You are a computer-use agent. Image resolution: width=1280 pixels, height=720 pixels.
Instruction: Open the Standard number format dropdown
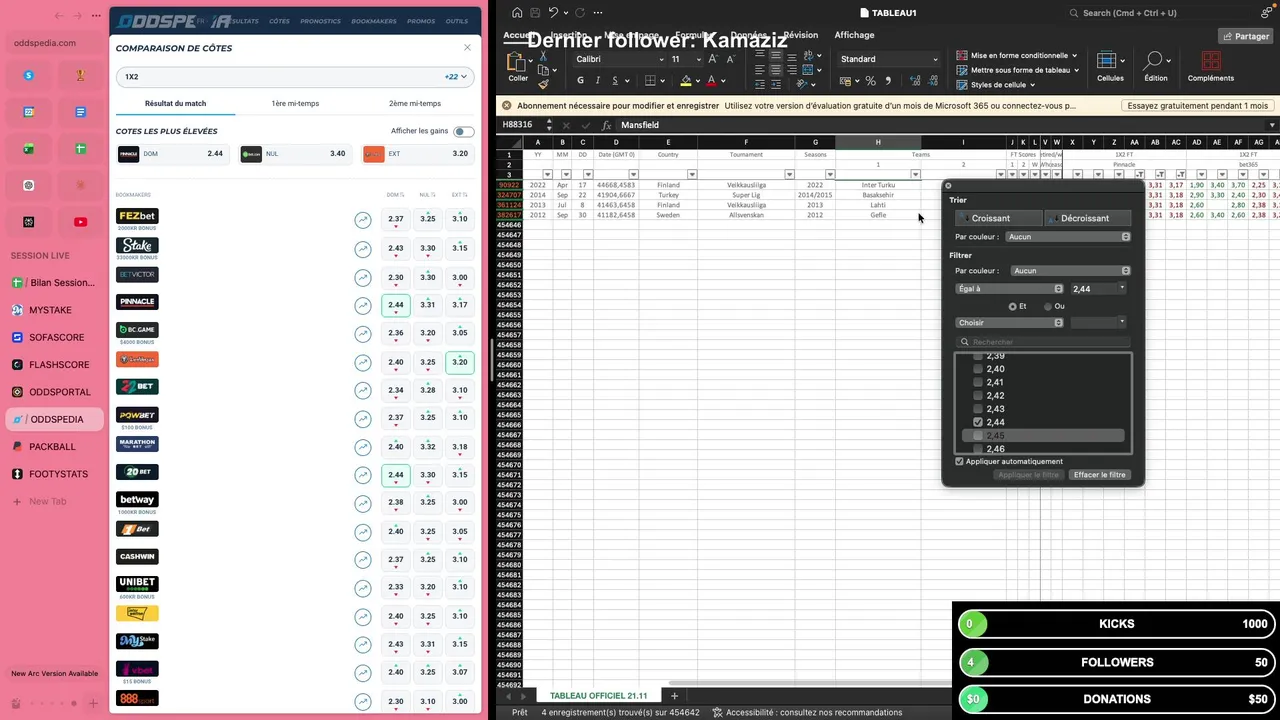(889, 59)
